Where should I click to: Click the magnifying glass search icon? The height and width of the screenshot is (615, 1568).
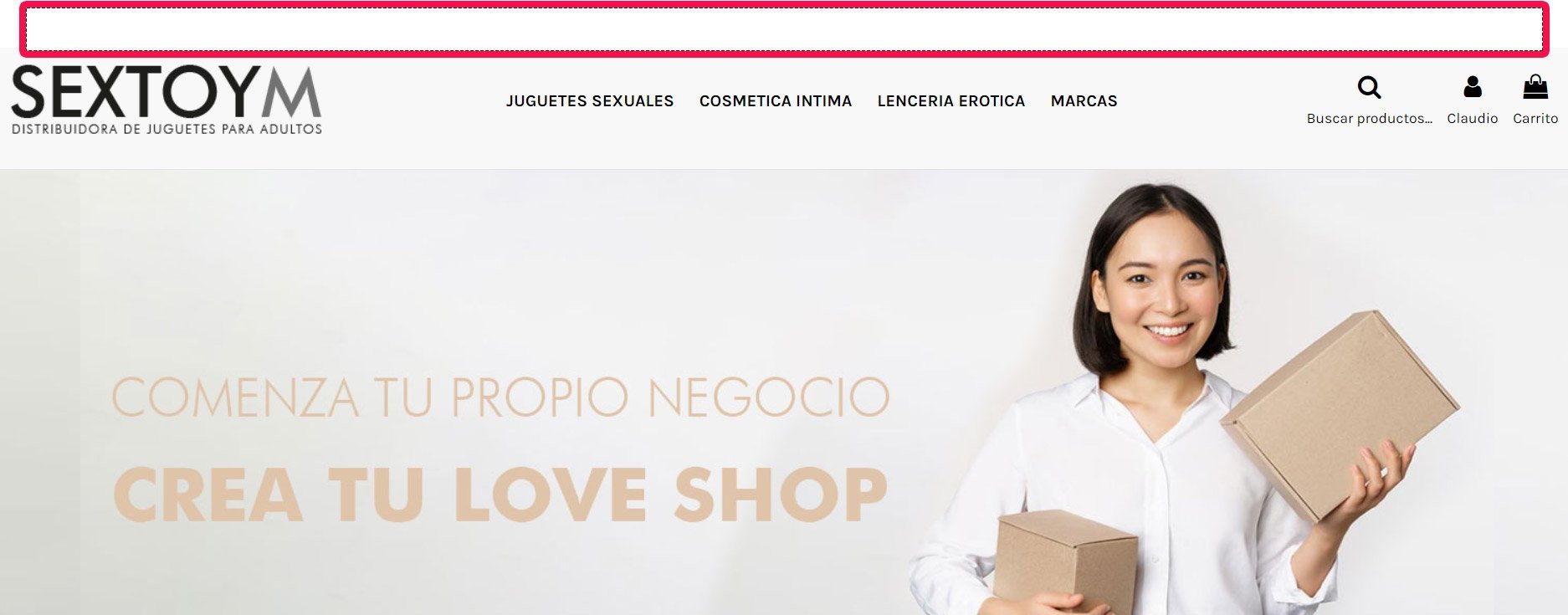(x=1369, y=87)
